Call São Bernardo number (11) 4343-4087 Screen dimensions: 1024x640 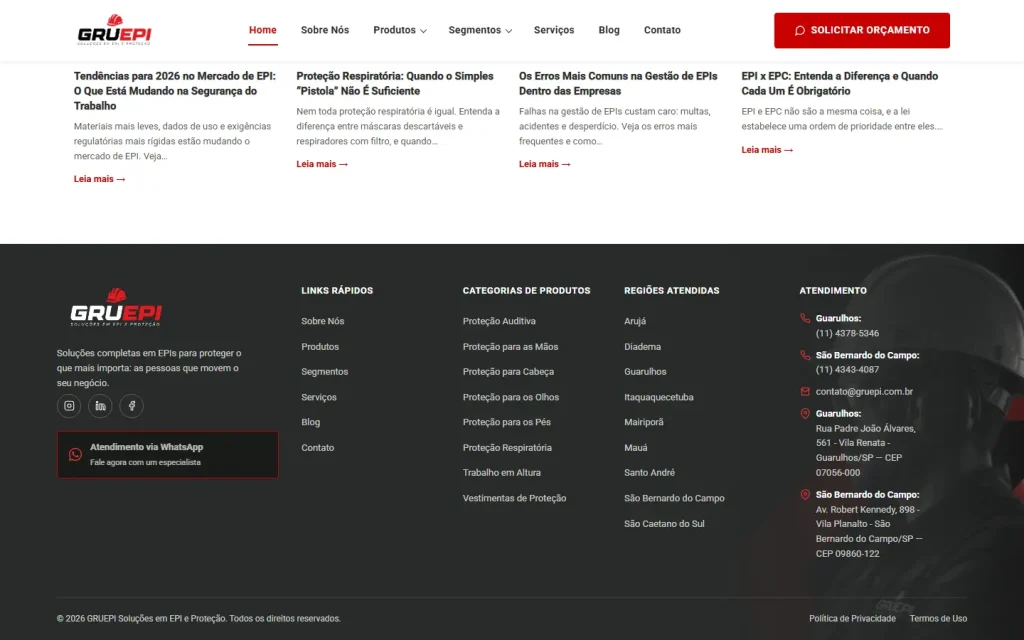(x=847, y=370)
